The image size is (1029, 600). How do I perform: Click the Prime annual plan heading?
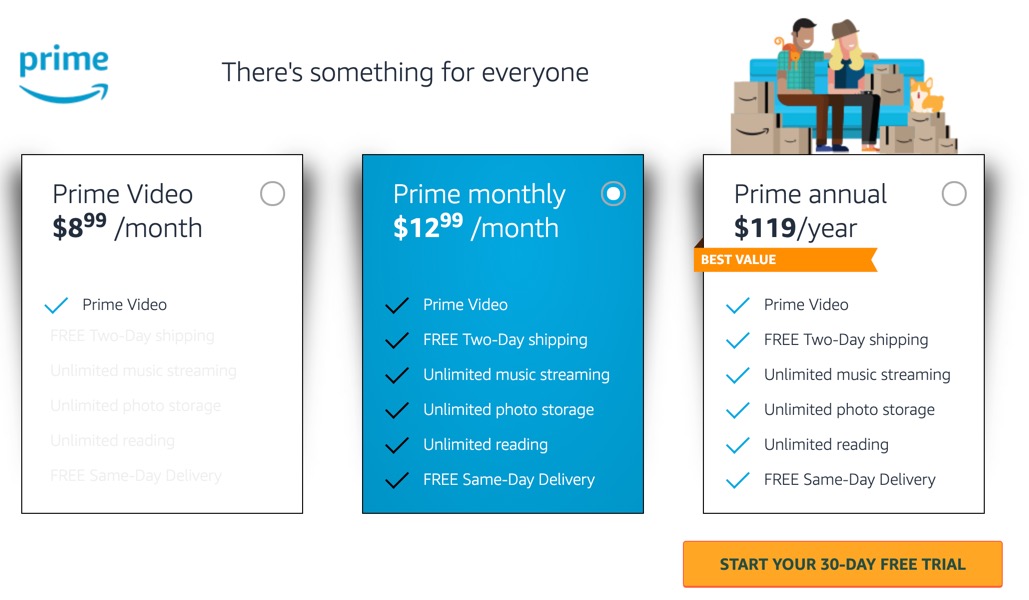pos(810,194)
